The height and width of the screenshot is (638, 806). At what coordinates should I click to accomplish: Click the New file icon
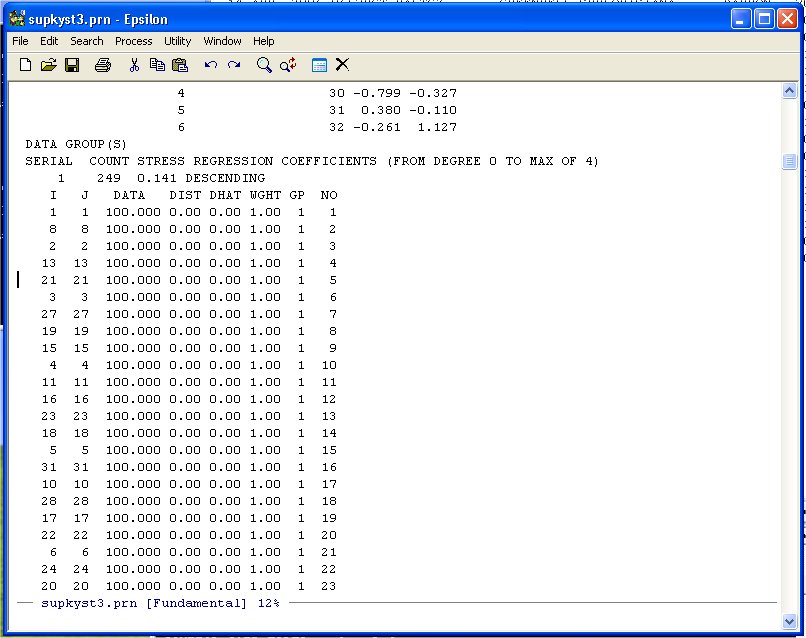[x=26, y=65]
